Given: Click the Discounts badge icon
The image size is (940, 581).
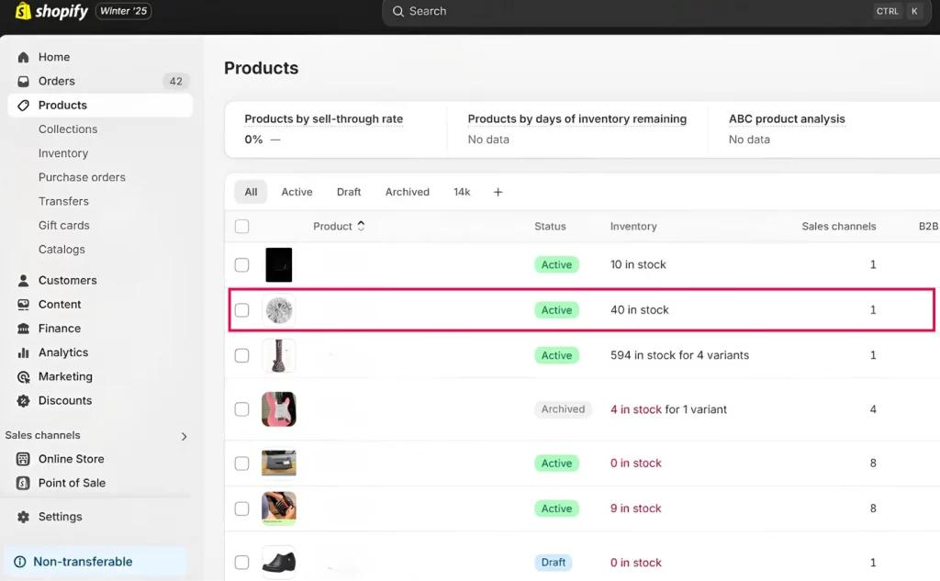Looking at the screenshot, I should [x=23, y=401].
